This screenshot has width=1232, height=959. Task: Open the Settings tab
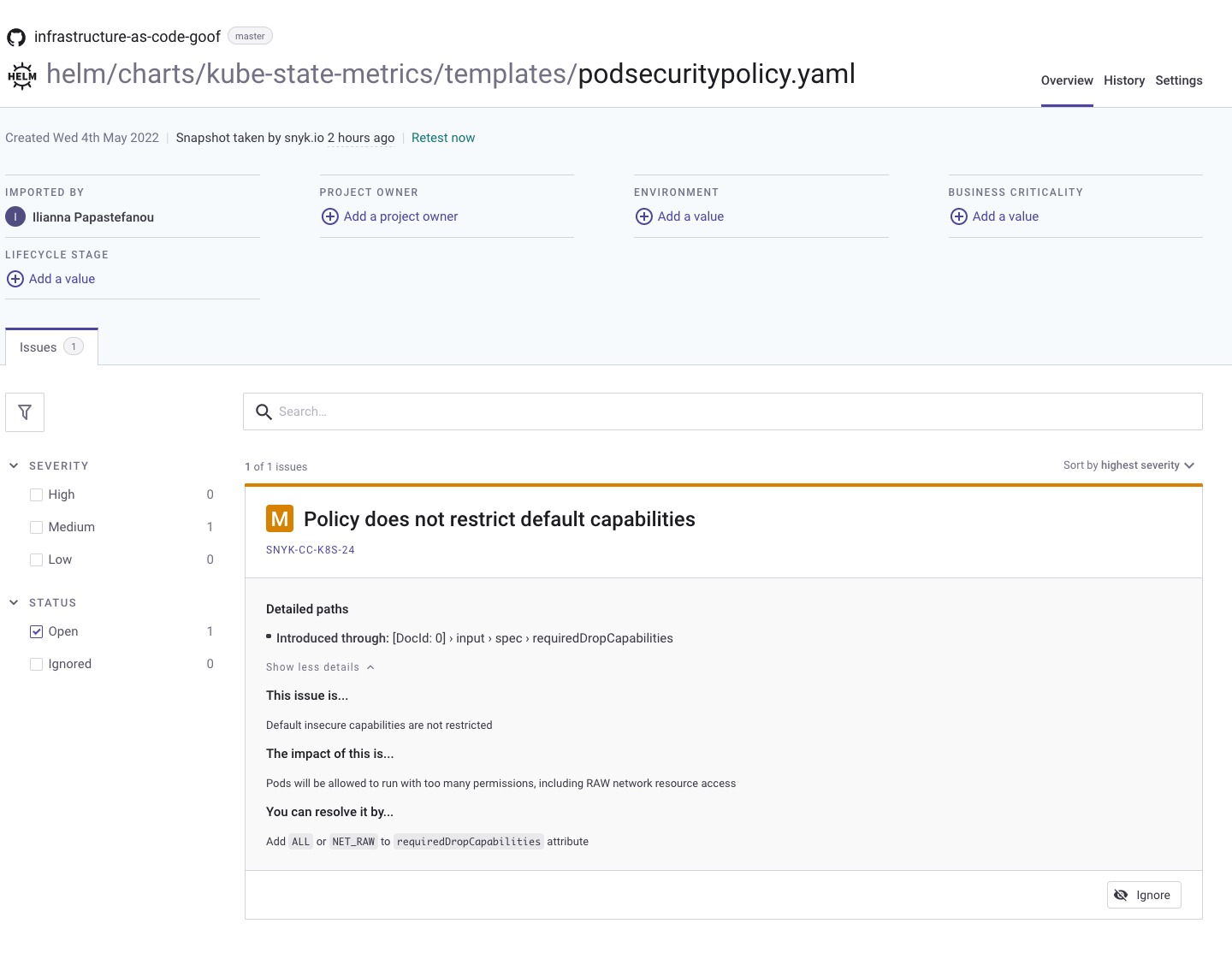point(1179,80)
